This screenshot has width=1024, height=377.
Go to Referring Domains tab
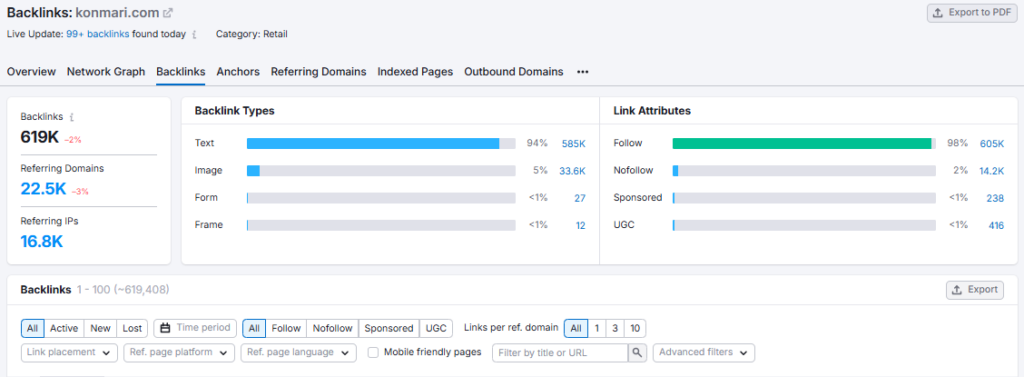coord(319,72)
